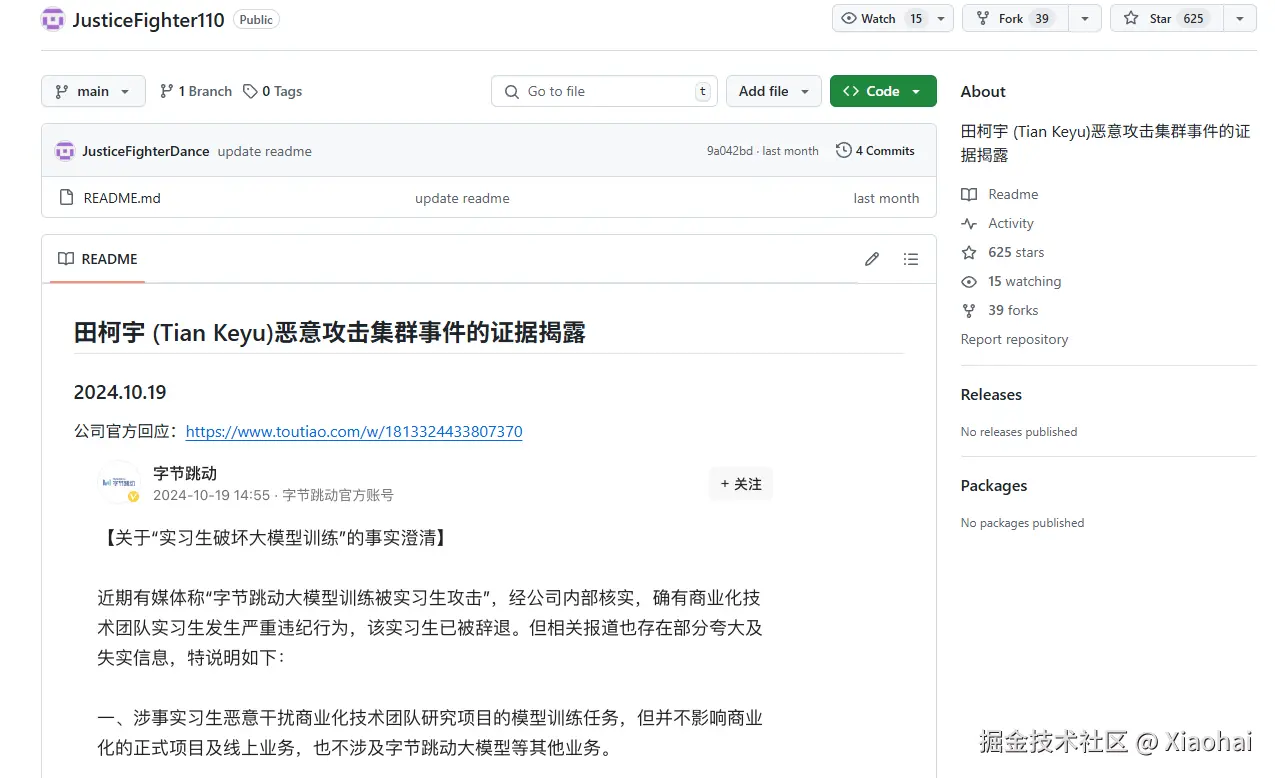
Task: Click the JusticeFighterDance avatar icon
Action: [64, 151]
